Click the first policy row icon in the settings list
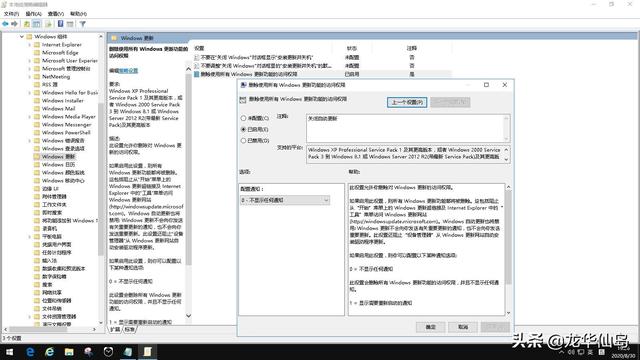Viewport: 640px width, 360px height. point(197,58)
